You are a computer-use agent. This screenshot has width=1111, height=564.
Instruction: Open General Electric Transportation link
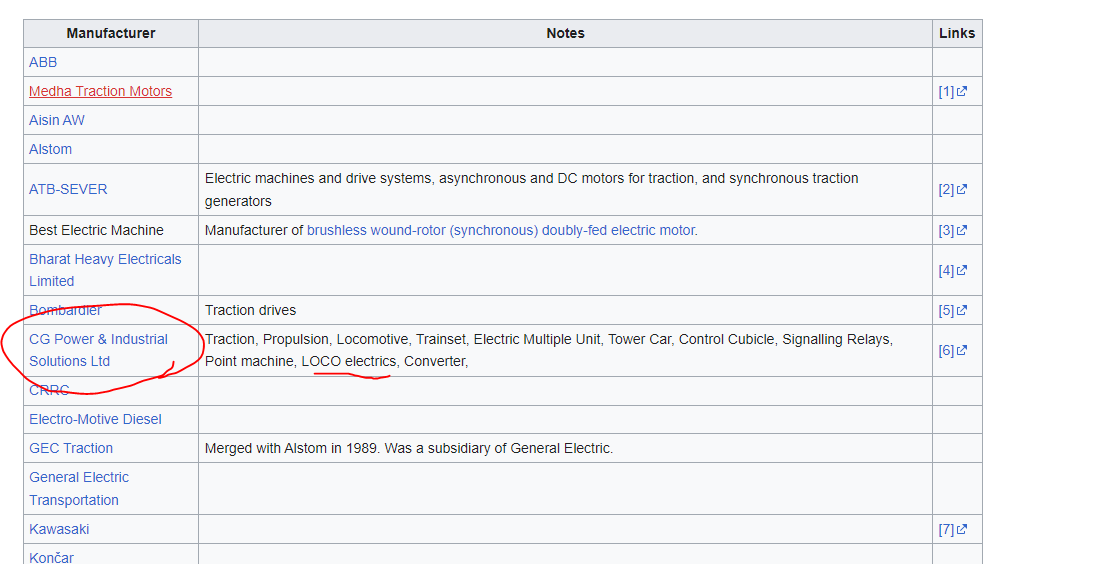pyautogui.click(x=79, y=489)
